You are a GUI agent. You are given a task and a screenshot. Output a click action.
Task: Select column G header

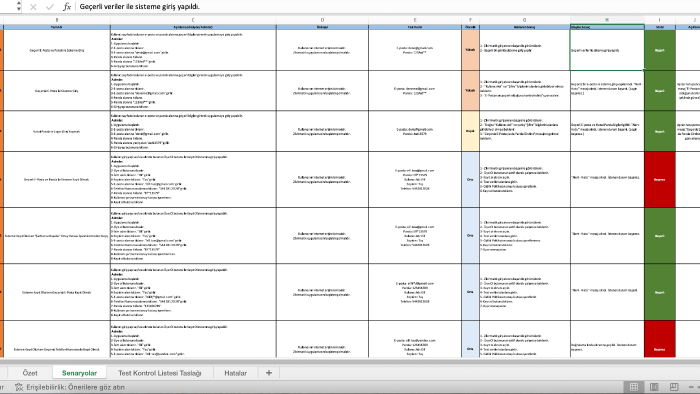tap(525, 20)
